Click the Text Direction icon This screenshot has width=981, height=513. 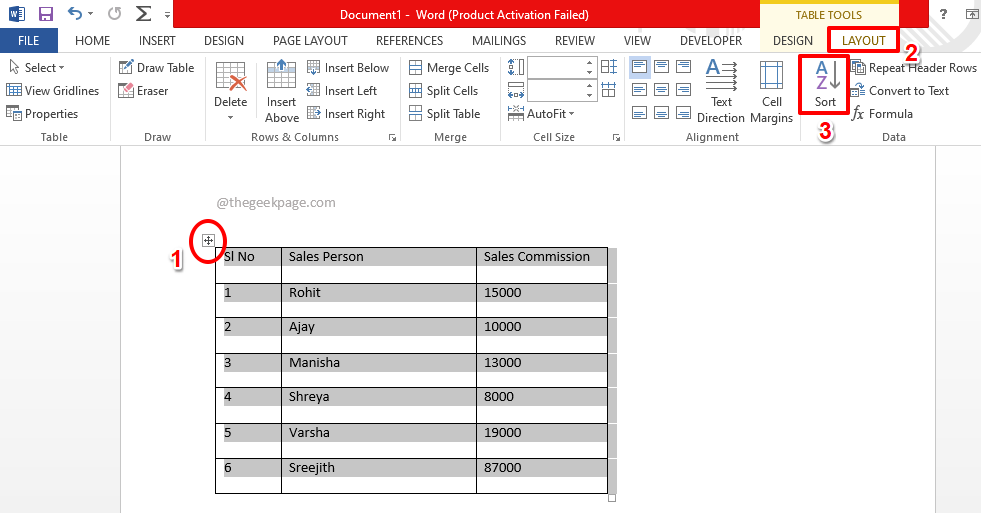click(x=721, y=90)
